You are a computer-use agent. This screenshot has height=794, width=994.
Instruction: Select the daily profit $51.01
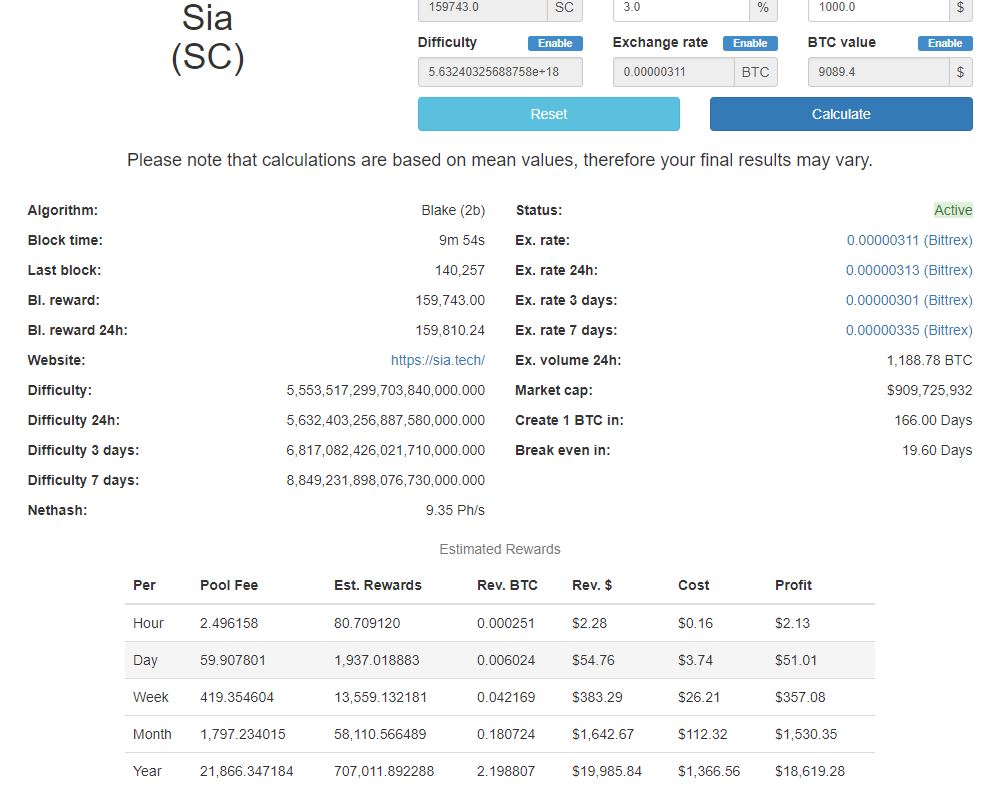tap(796, 660)
